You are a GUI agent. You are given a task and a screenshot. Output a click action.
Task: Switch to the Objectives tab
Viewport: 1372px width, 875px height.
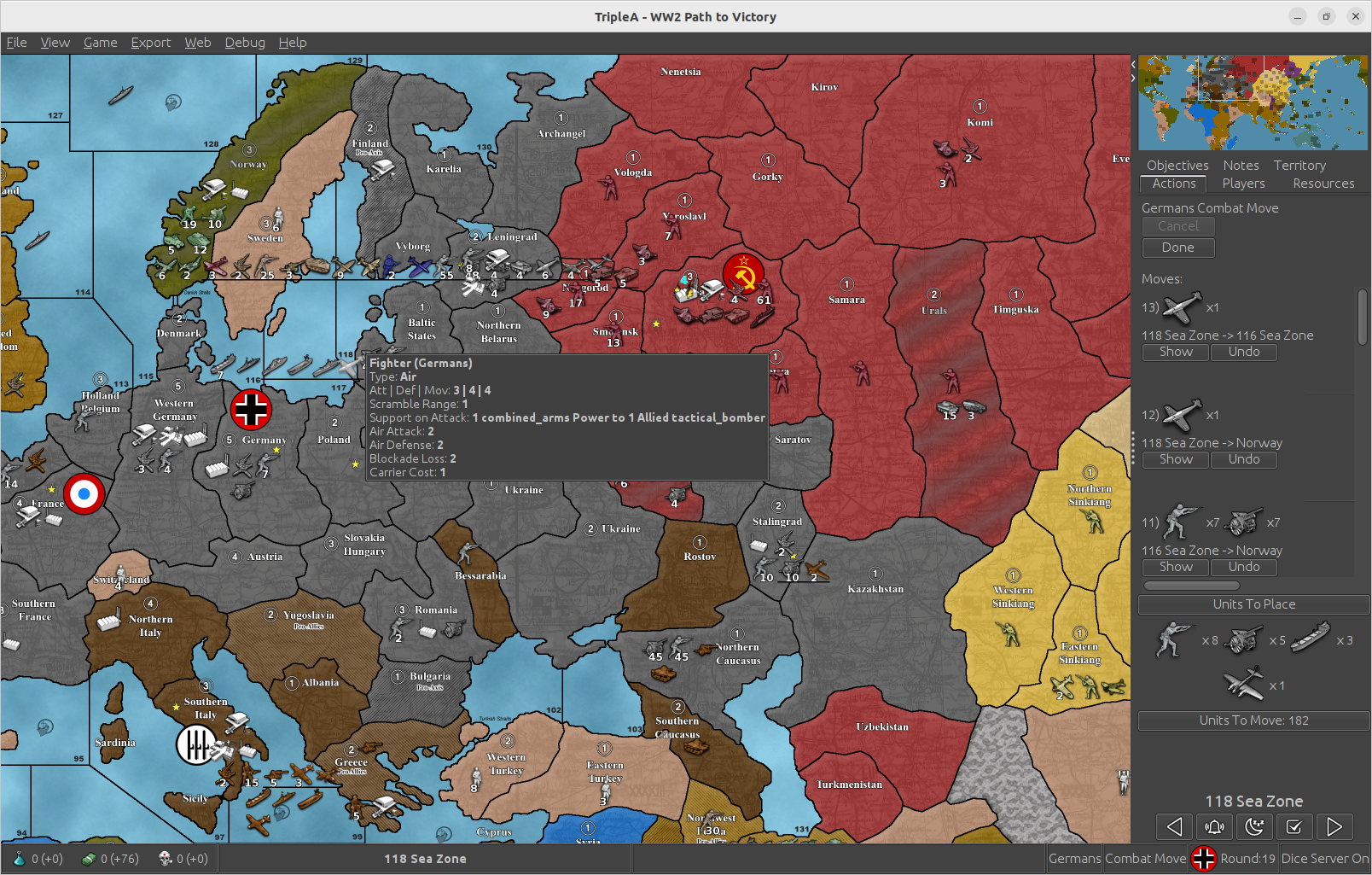pos(1177,166)
